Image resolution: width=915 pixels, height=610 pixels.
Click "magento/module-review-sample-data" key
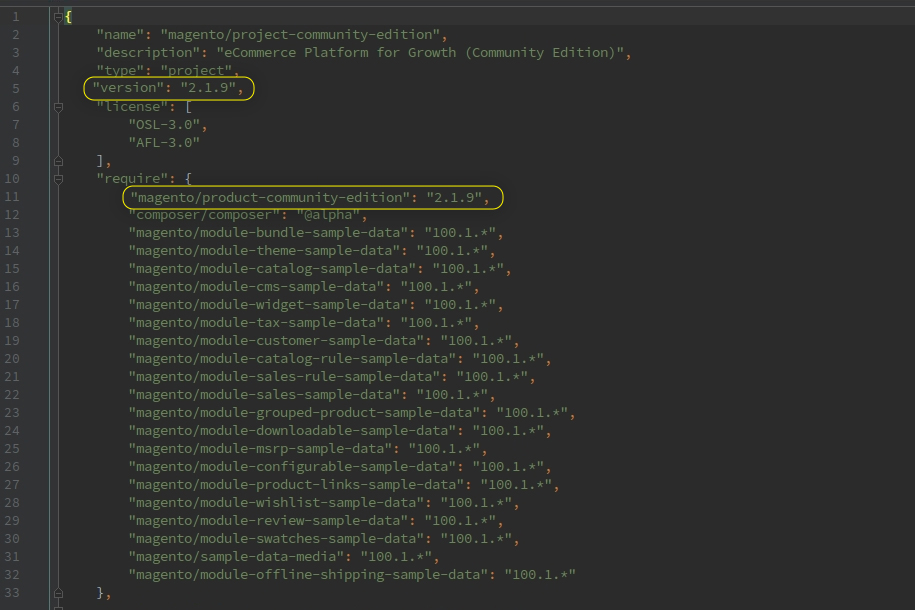pyautogui.click(x=268, y=521)
